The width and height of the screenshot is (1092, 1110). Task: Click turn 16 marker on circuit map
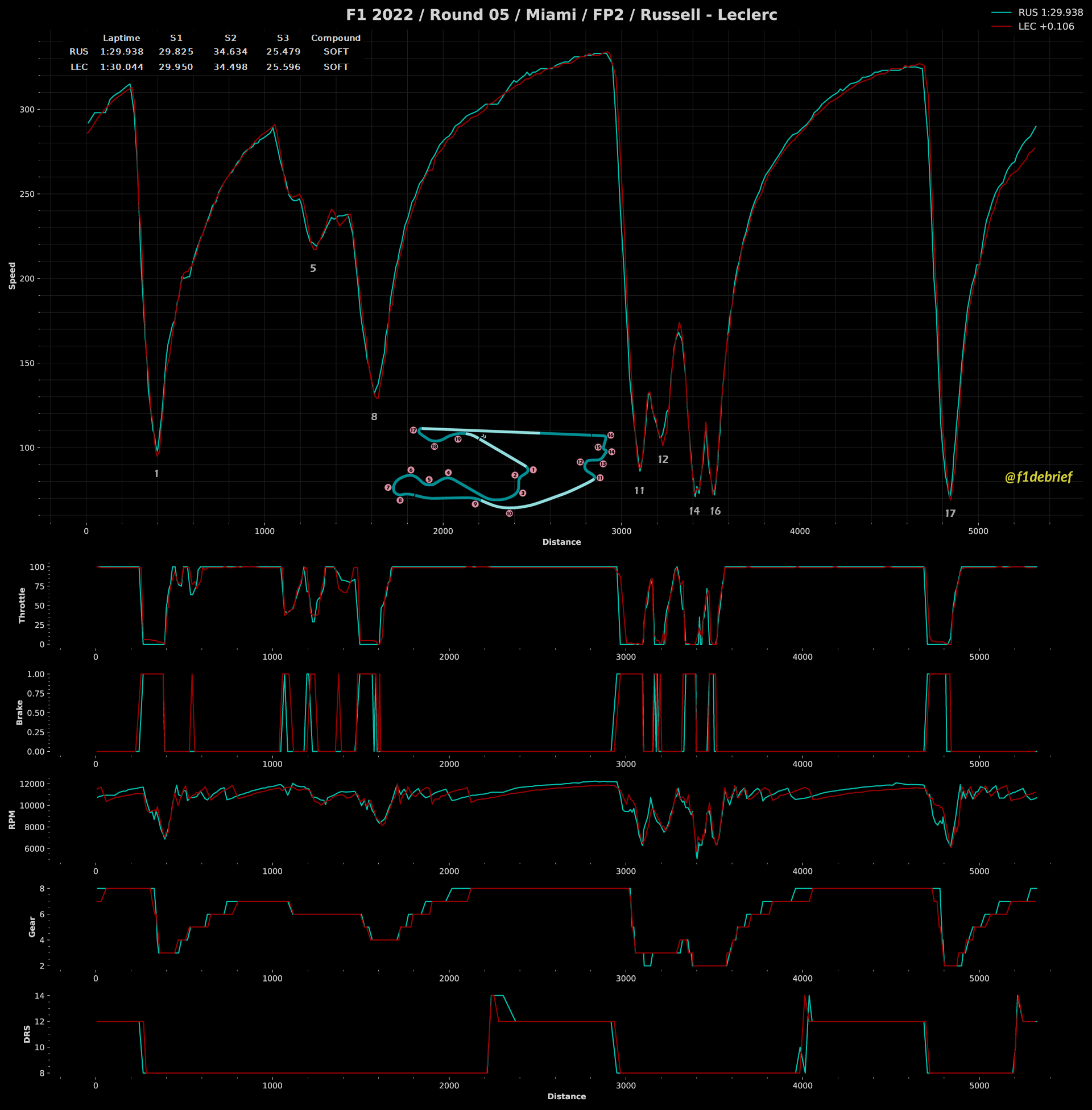click(611, 435)
